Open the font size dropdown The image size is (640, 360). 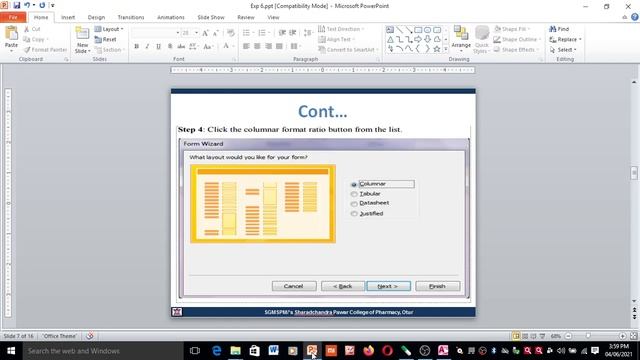(196, 33)
